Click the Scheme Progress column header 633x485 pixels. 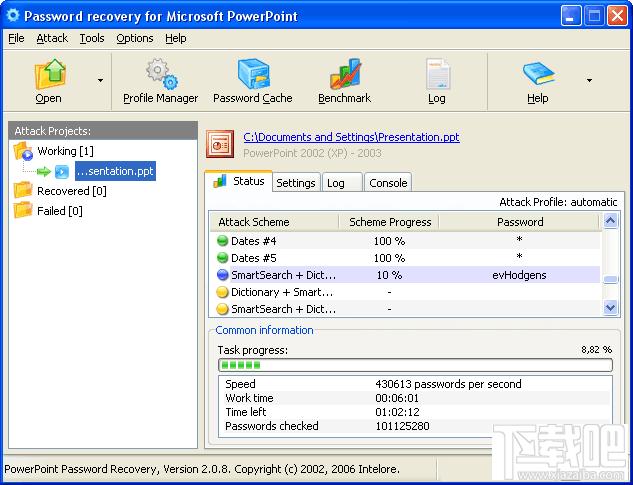[x=389, y=222]
